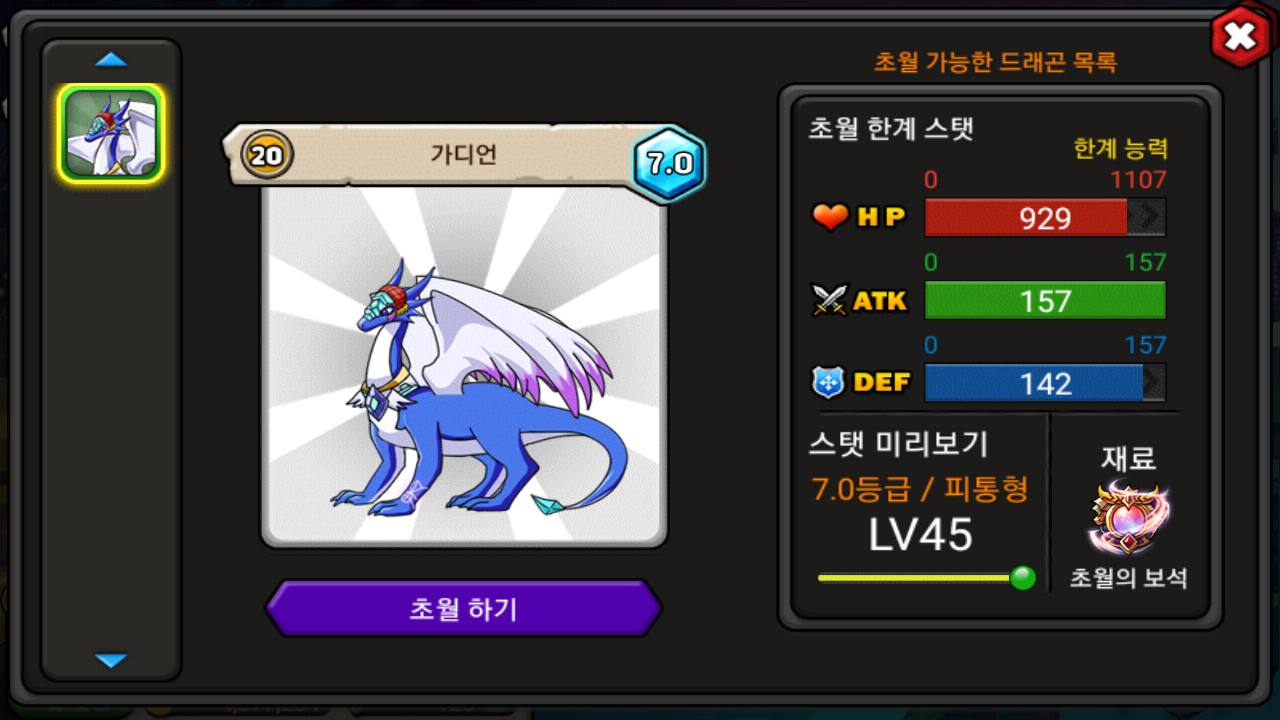Click the blue DEF bar showing 142
Image resolution: width=1280 pixels, height=720 pixels.
[1045, 383]
